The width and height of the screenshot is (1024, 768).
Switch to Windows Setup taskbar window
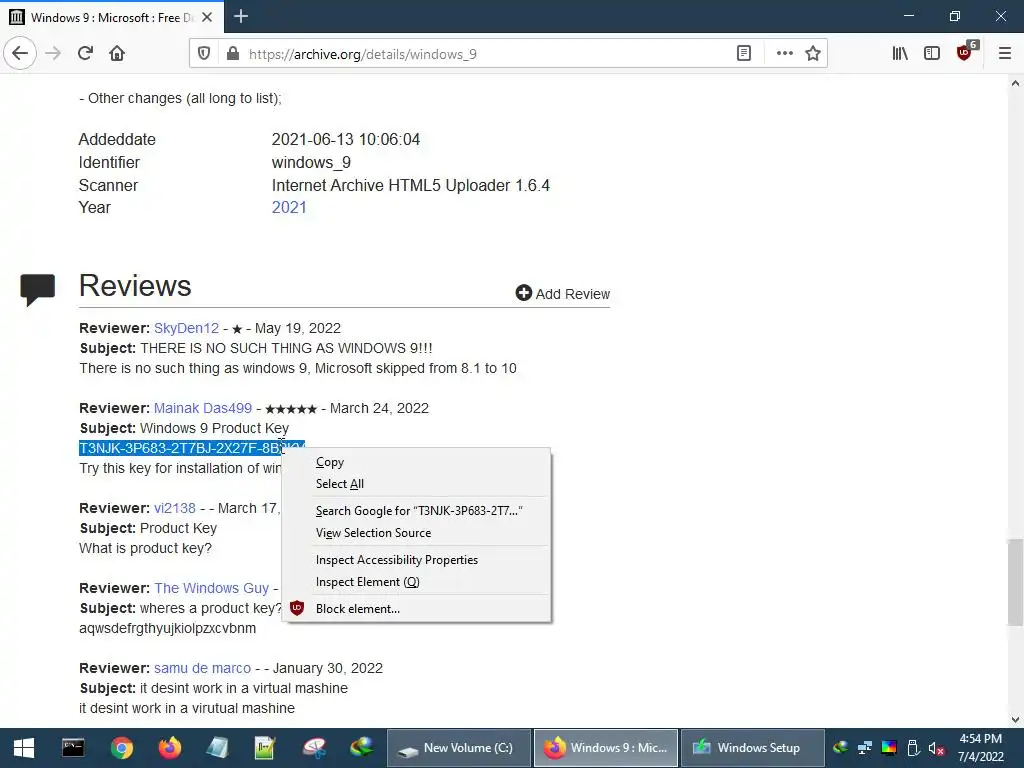click(x=752, y=748)
